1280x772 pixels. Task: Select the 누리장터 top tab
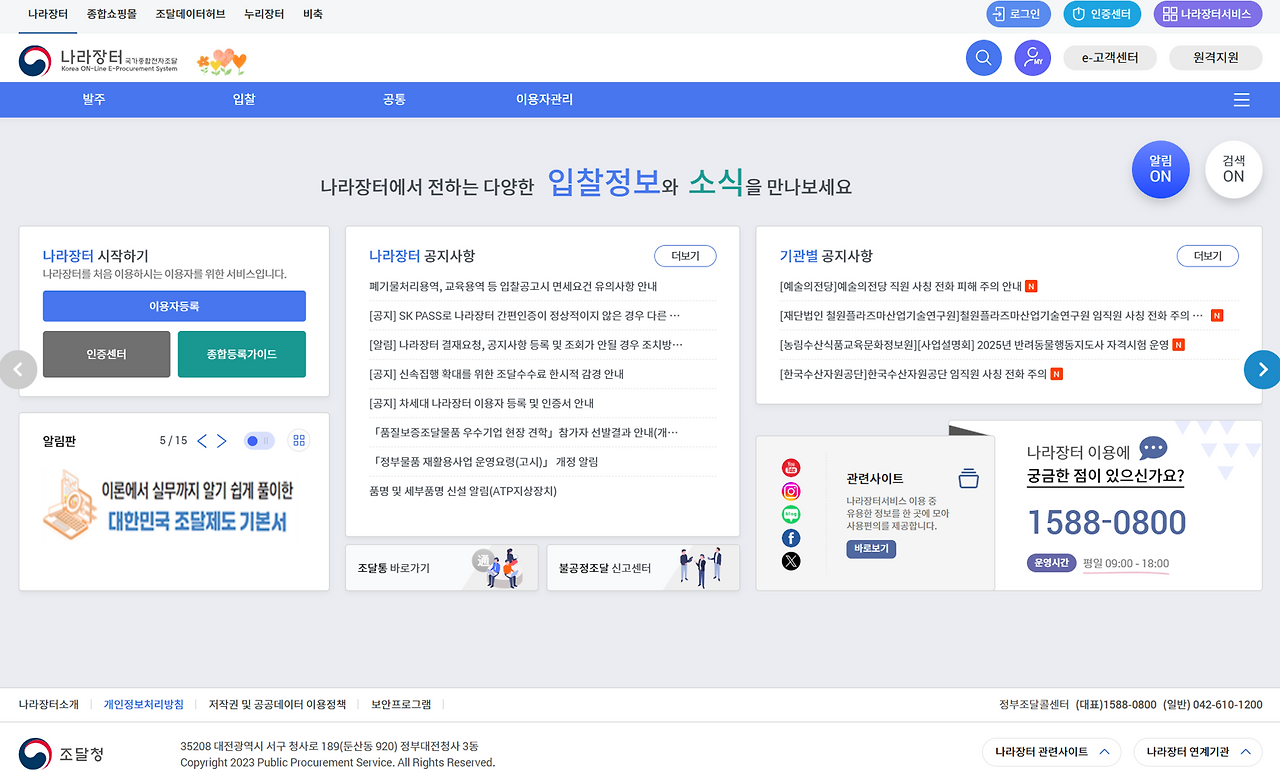(264, 15)
